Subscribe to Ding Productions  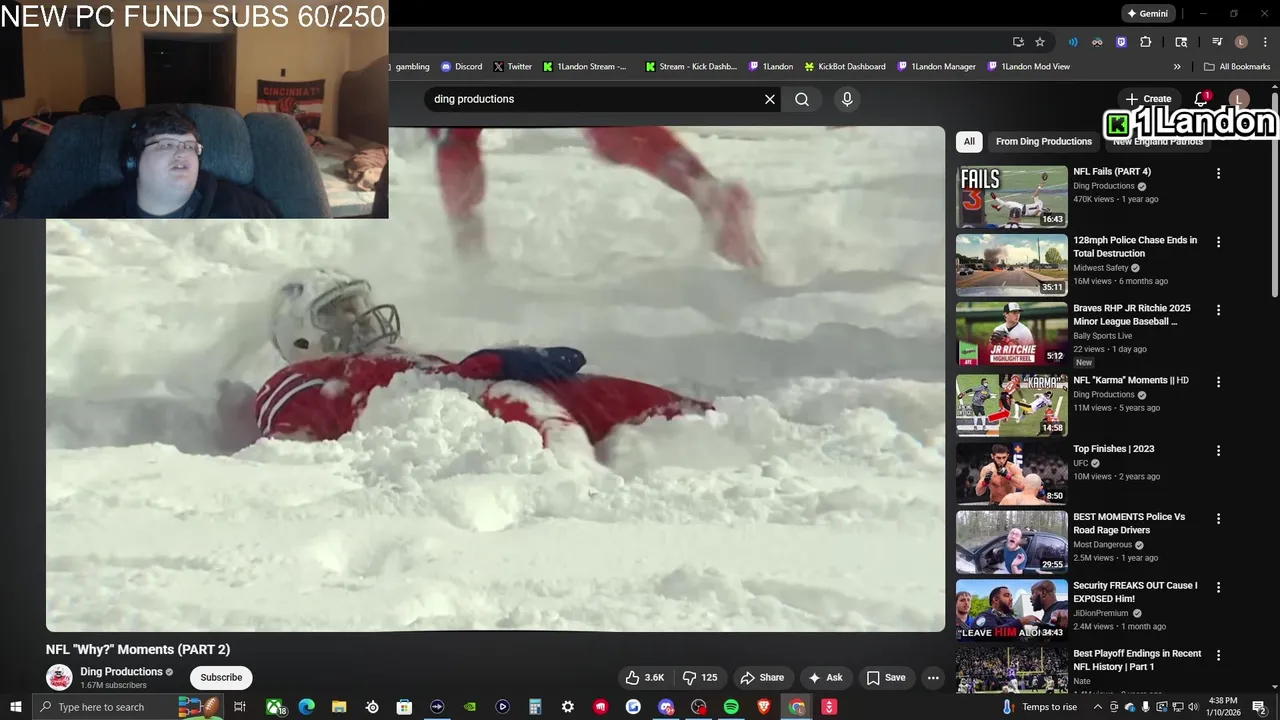pyautogui.click(x=221, y=677)
